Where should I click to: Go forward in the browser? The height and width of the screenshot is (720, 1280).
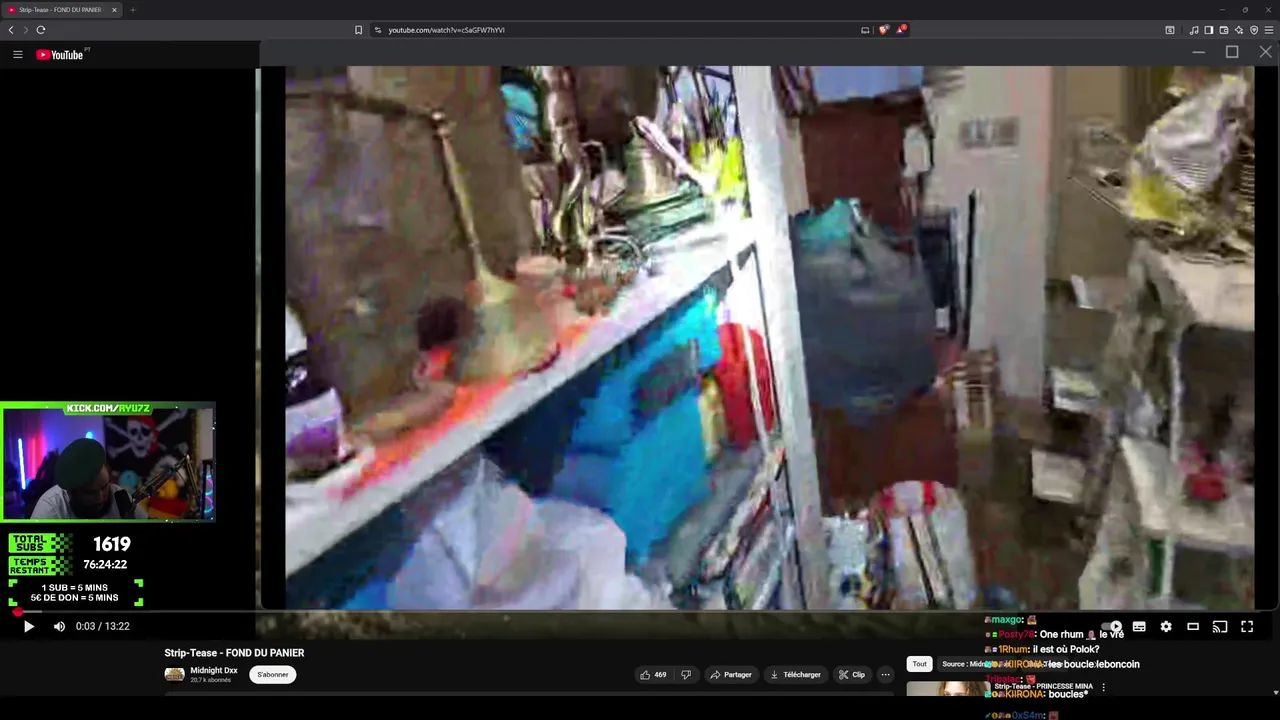pos(26,30)
